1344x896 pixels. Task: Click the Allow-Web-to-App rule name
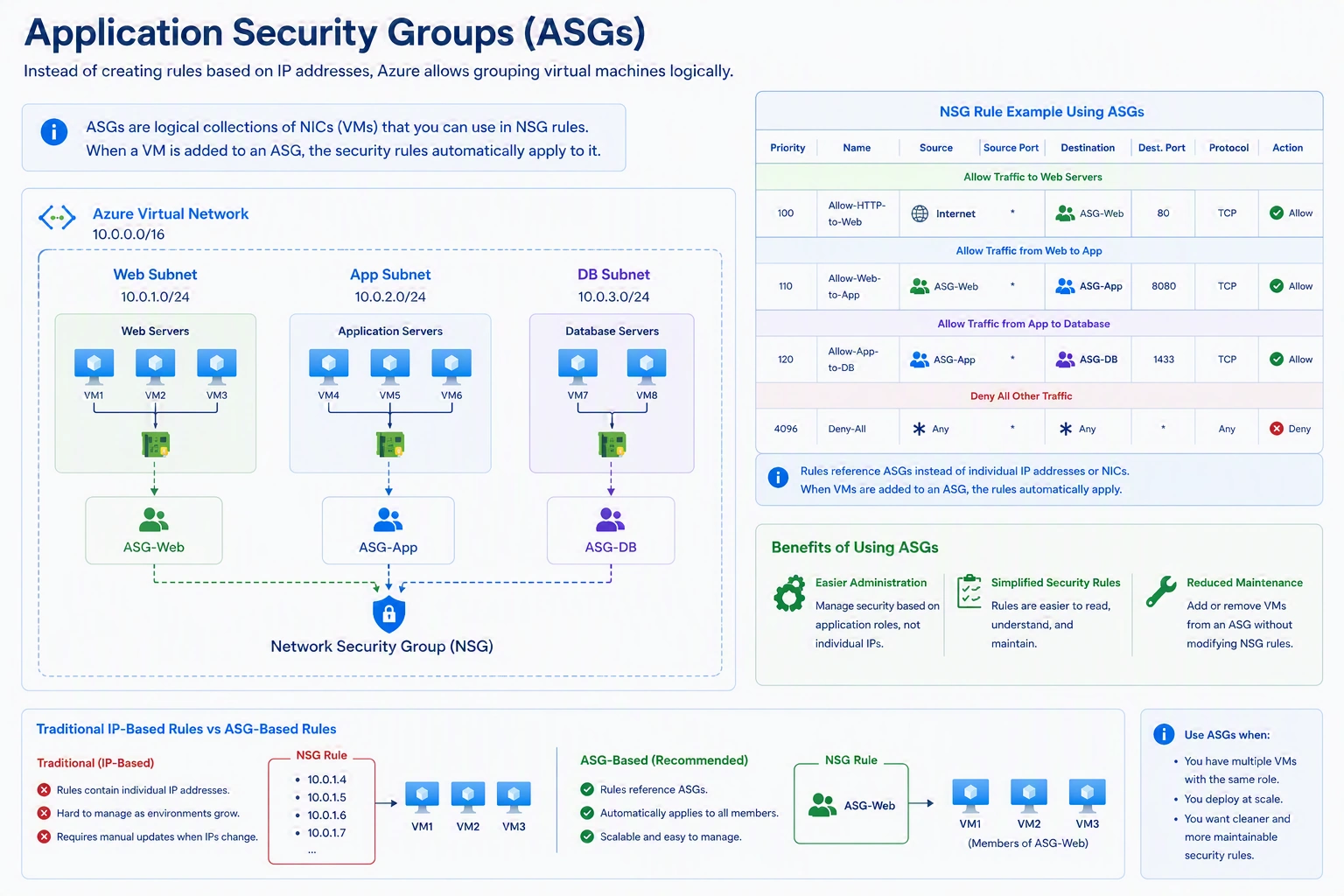tap(854, 286)
